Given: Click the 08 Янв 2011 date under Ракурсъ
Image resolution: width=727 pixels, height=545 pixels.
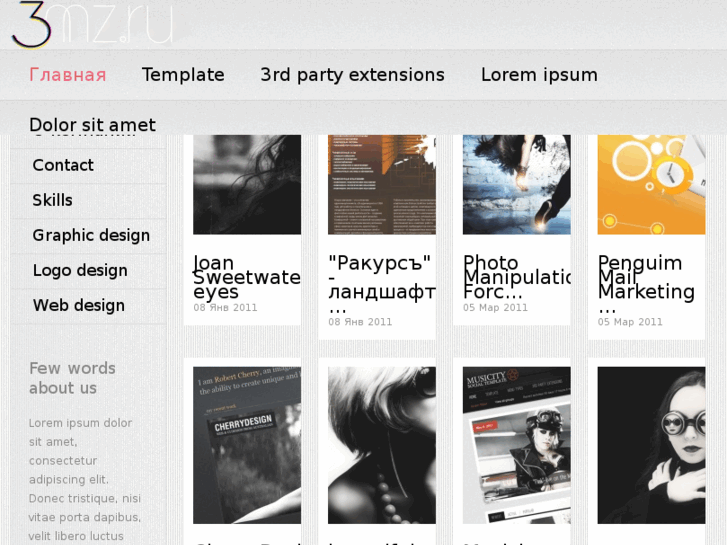Looking at the screenshot, I should (x=360, y=322).
